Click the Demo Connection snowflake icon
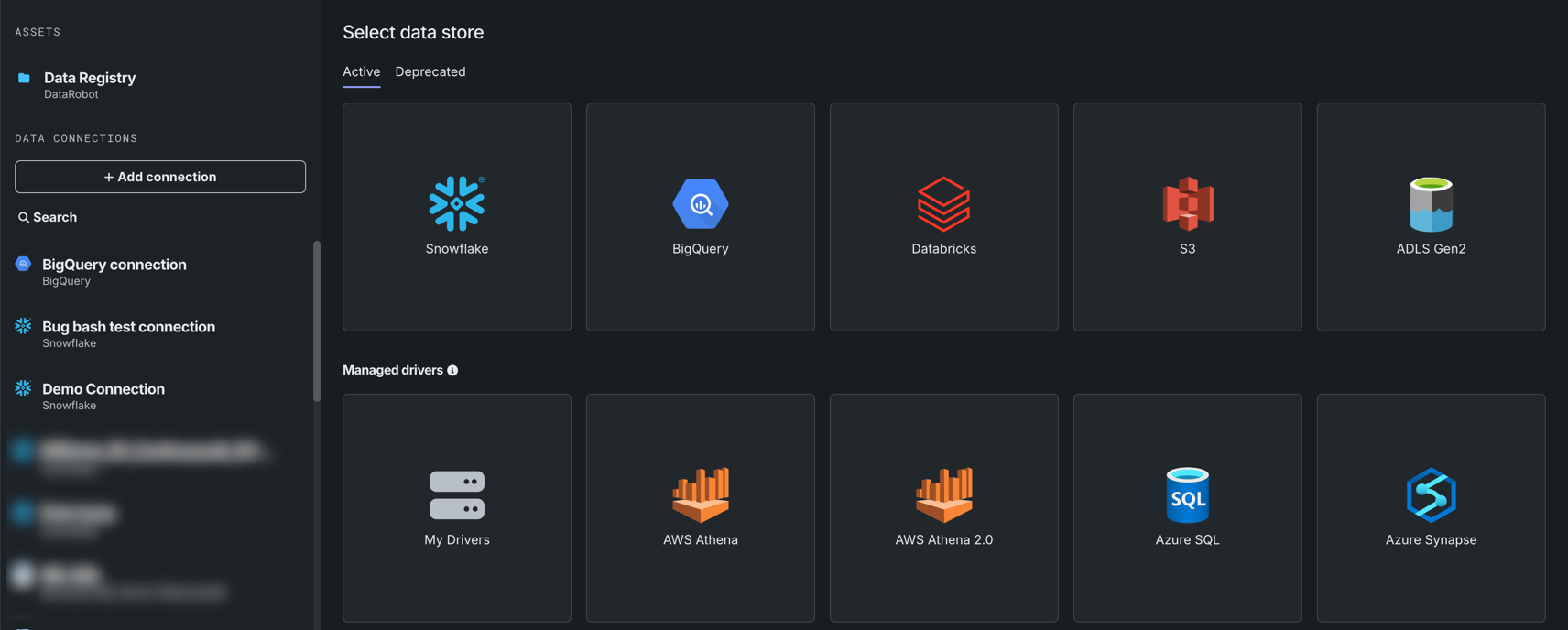 23,388
